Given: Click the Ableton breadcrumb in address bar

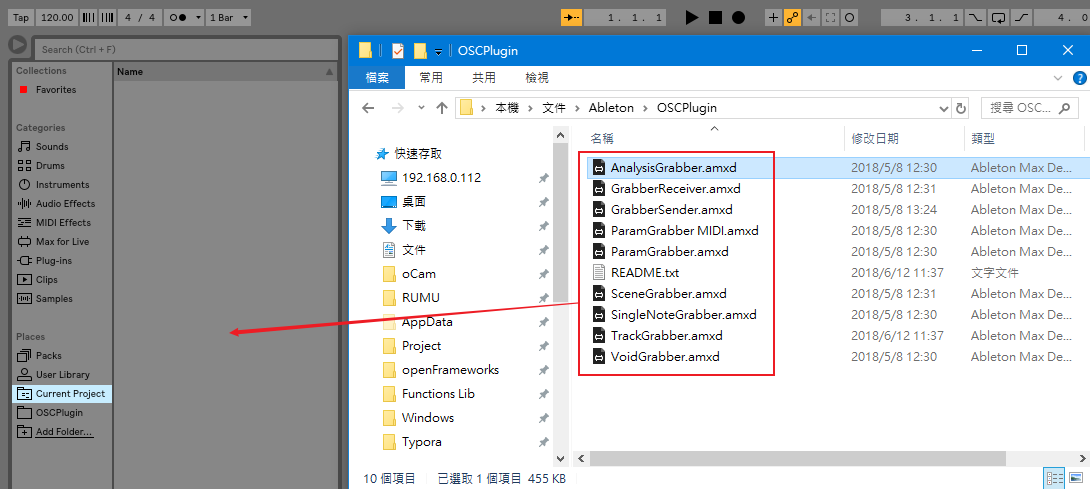Looking at the screenshot, I should 611,108.
